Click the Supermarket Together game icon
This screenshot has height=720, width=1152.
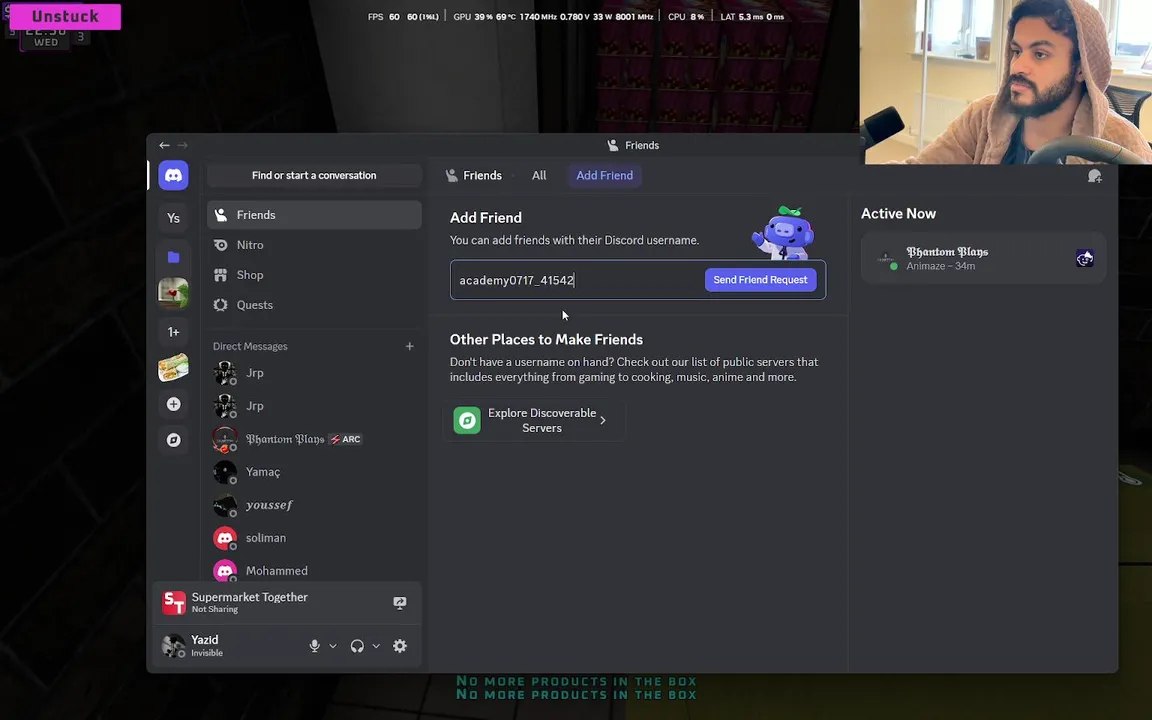[174, 602]
